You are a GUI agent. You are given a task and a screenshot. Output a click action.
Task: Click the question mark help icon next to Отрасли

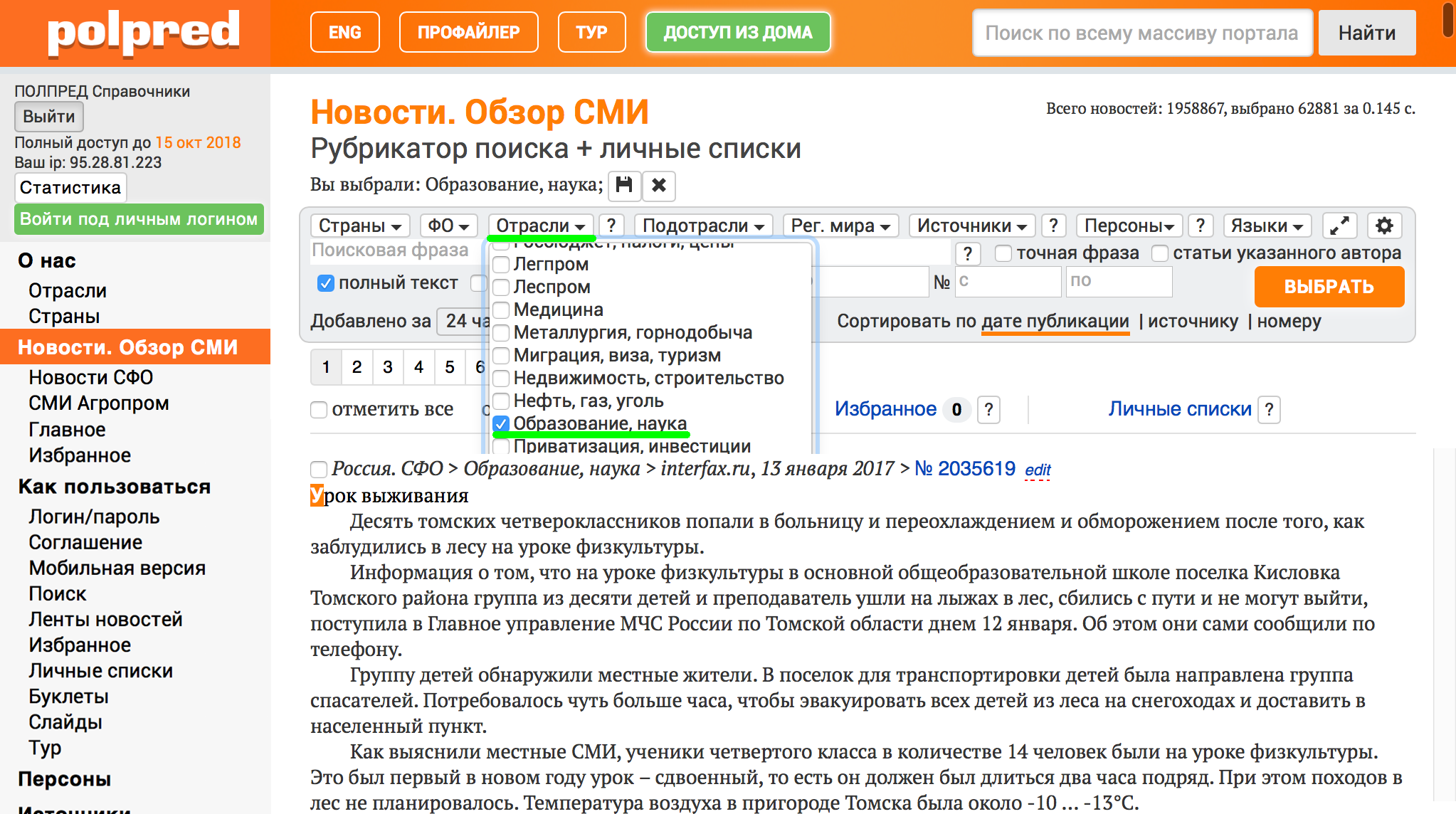tap(611, 226)
